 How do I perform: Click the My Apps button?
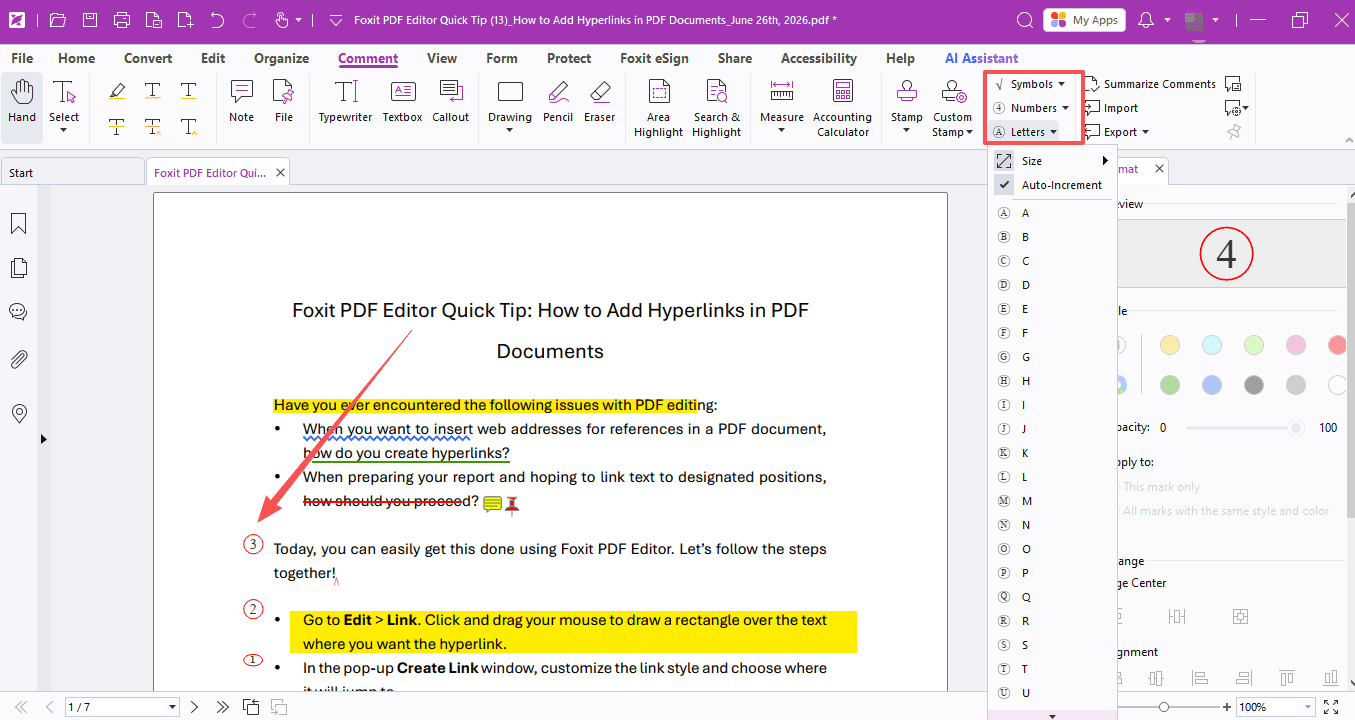coord(1084,20)
